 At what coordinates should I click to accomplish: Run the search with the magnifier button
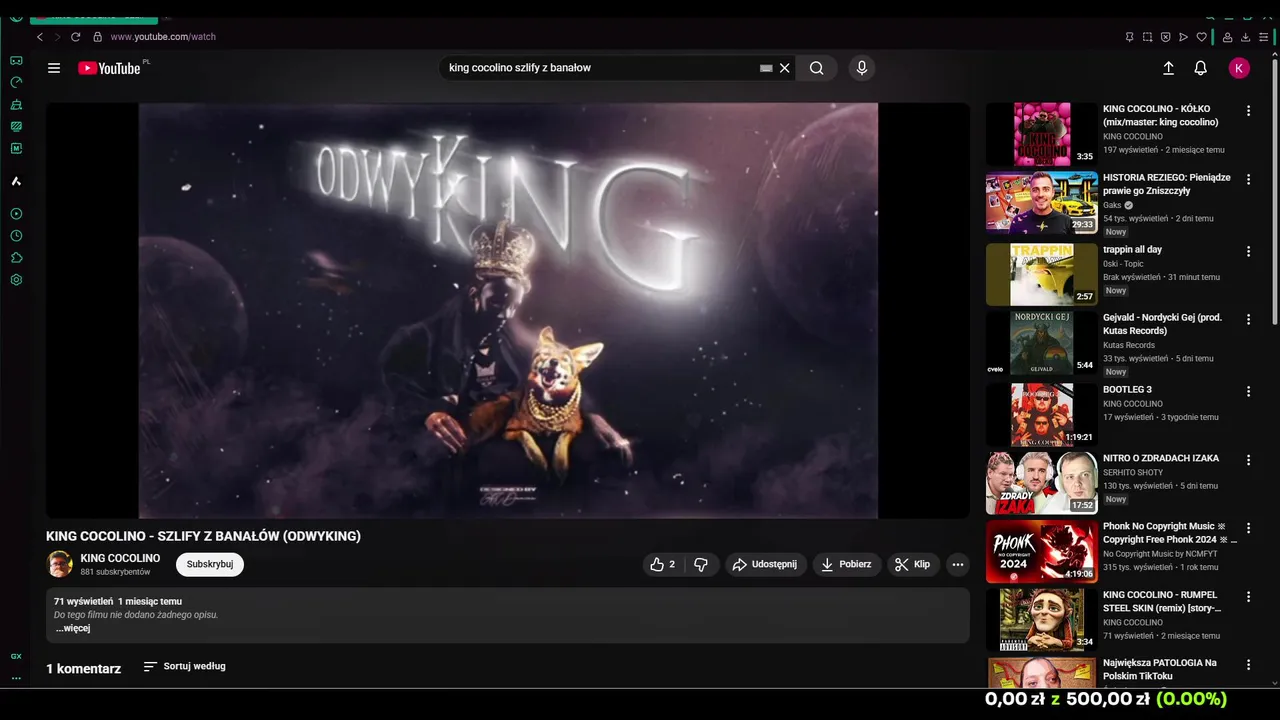[817, 68]
